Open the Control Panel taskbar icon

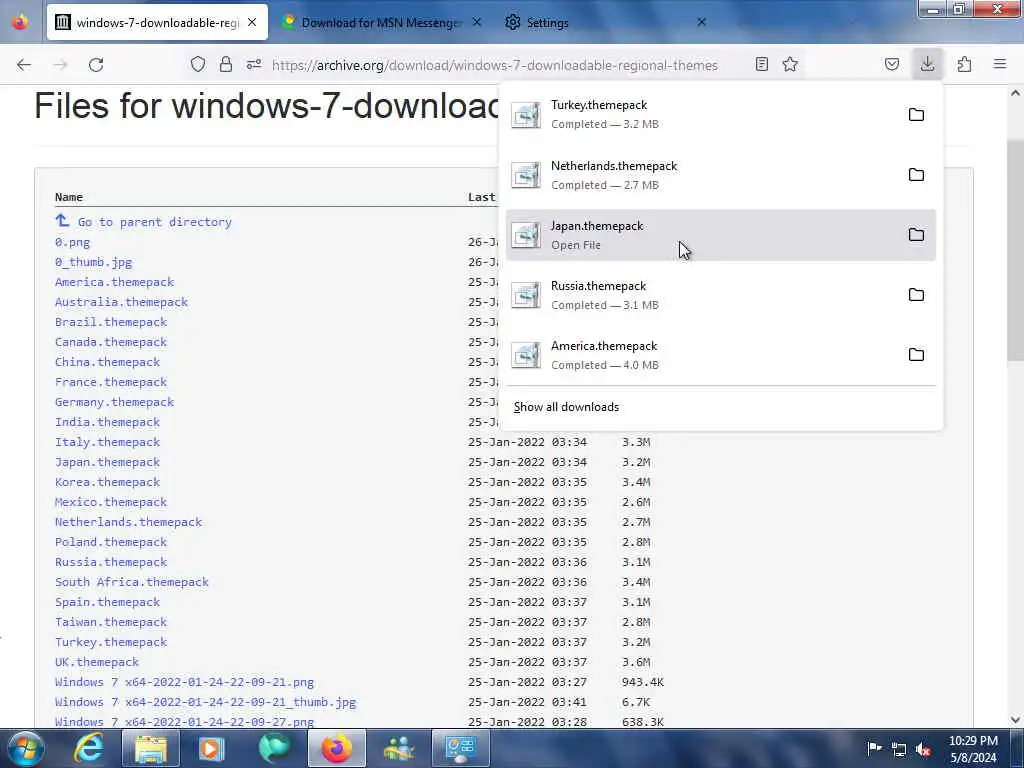click(x=461, y=748)
